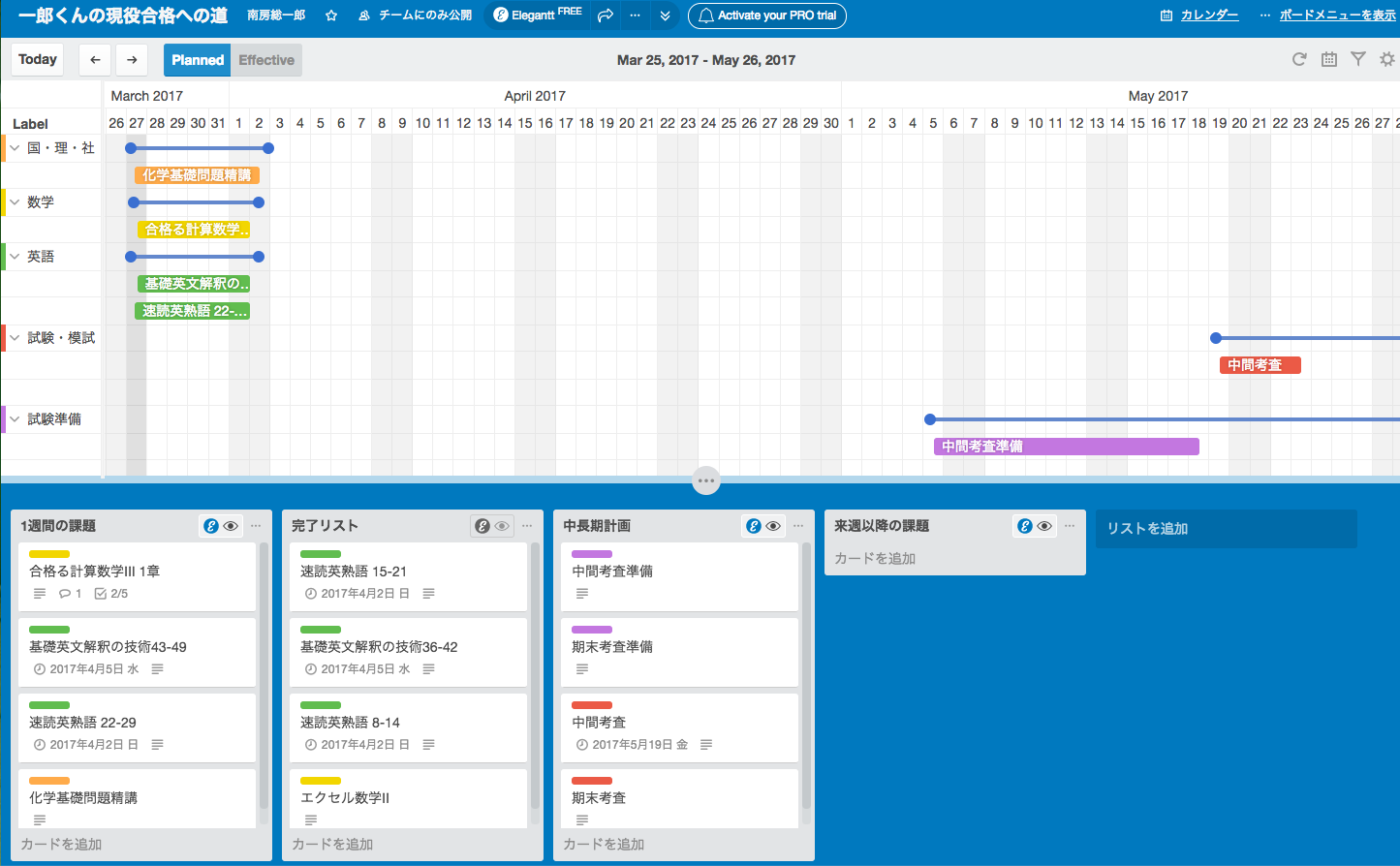This screenshot has height=866, width=1400.
Task: Go to the previous period with left arrow
Action: [95, 59]
